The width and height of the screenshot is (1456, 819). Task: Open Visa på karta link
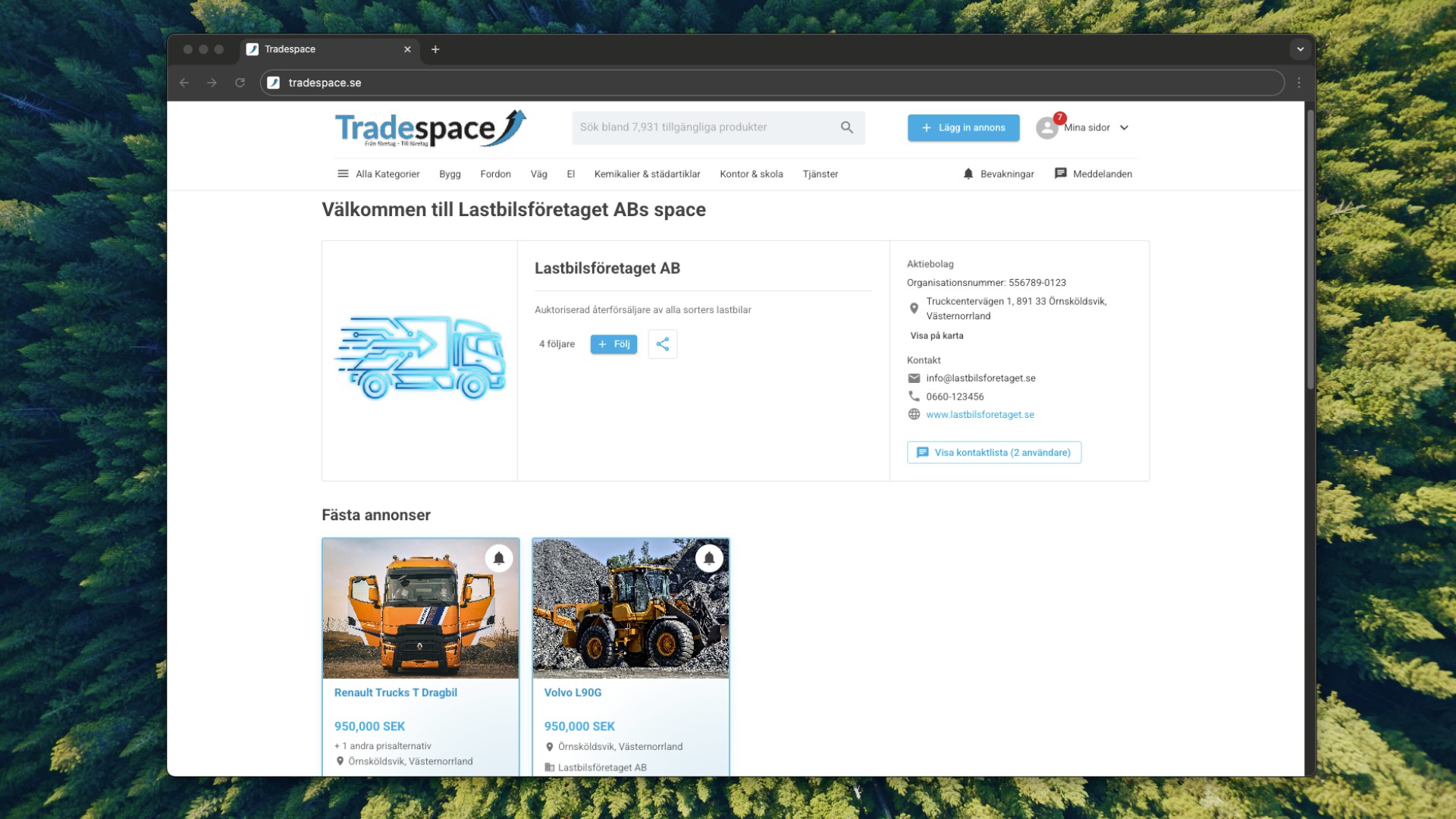[937, 335]
